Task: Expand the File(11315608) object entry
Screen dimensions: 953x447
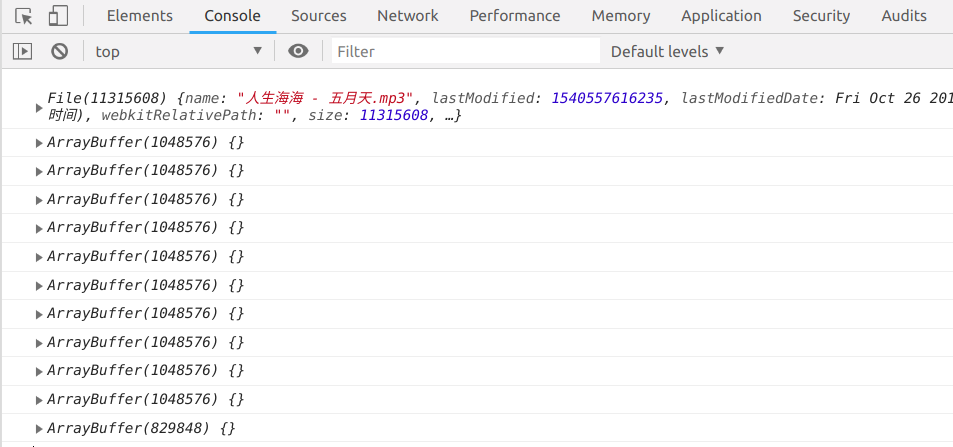Action: pyautogui.click(x=40, y=107)
